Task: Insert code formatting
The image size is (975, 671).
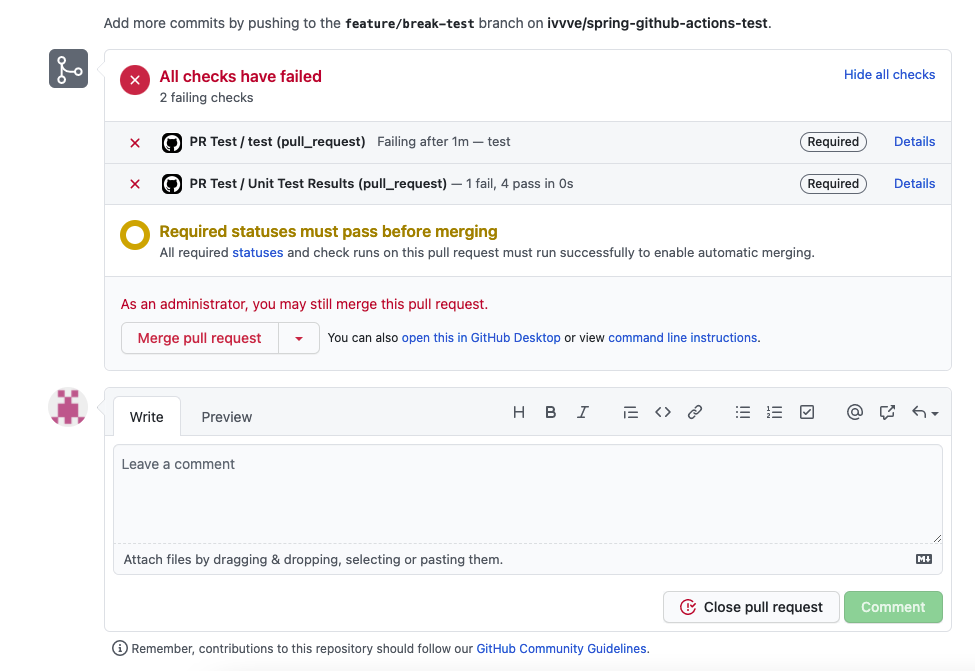Action: click(663, 412)
